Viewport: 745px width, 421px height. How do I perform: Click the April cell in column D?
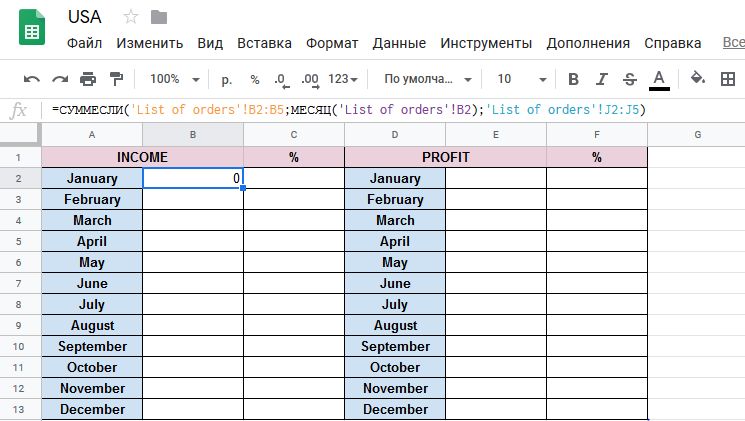(395, 241)
